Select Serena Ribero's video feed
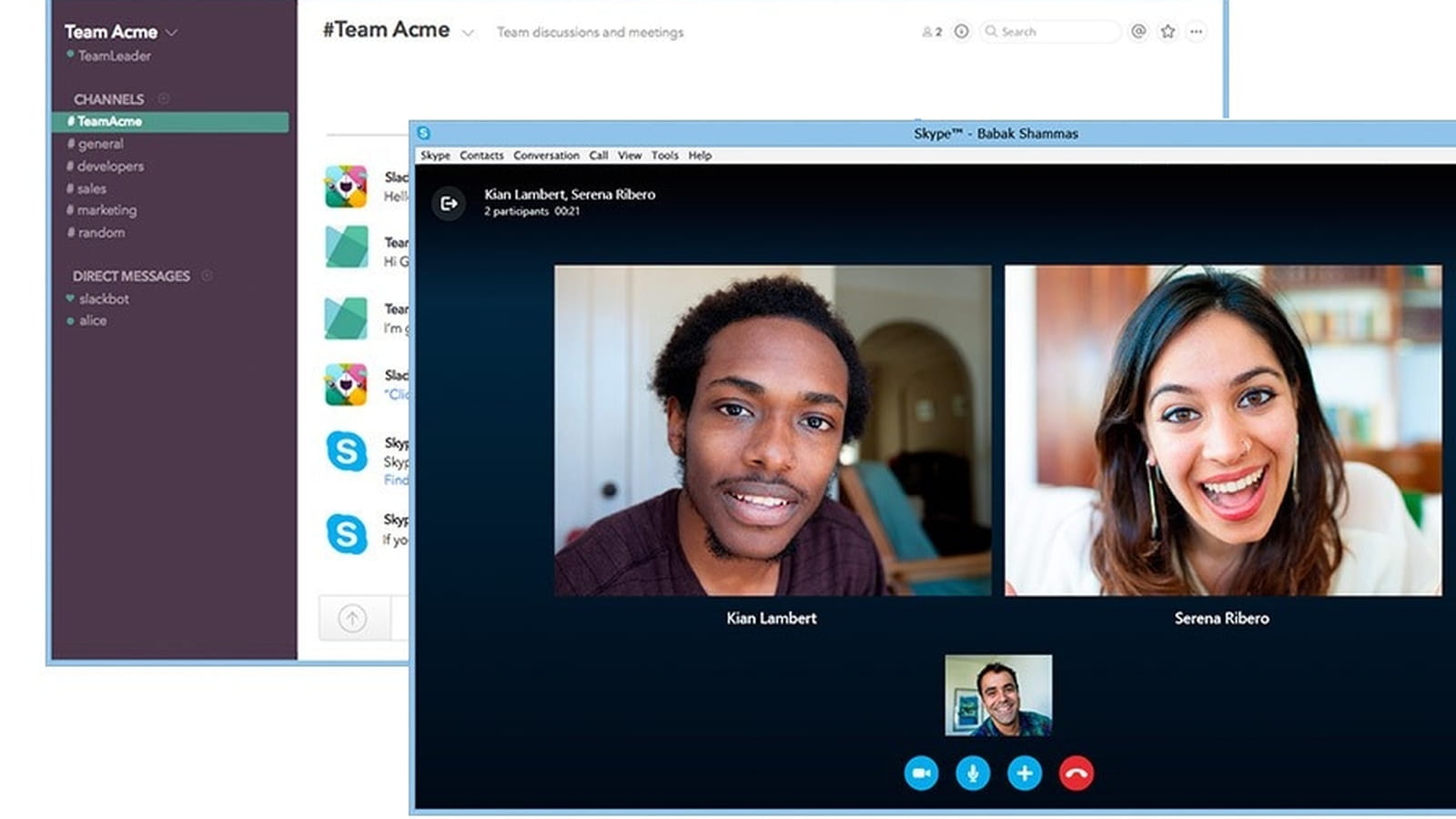Viewport: 1456px width, 819px height. 1223,430
